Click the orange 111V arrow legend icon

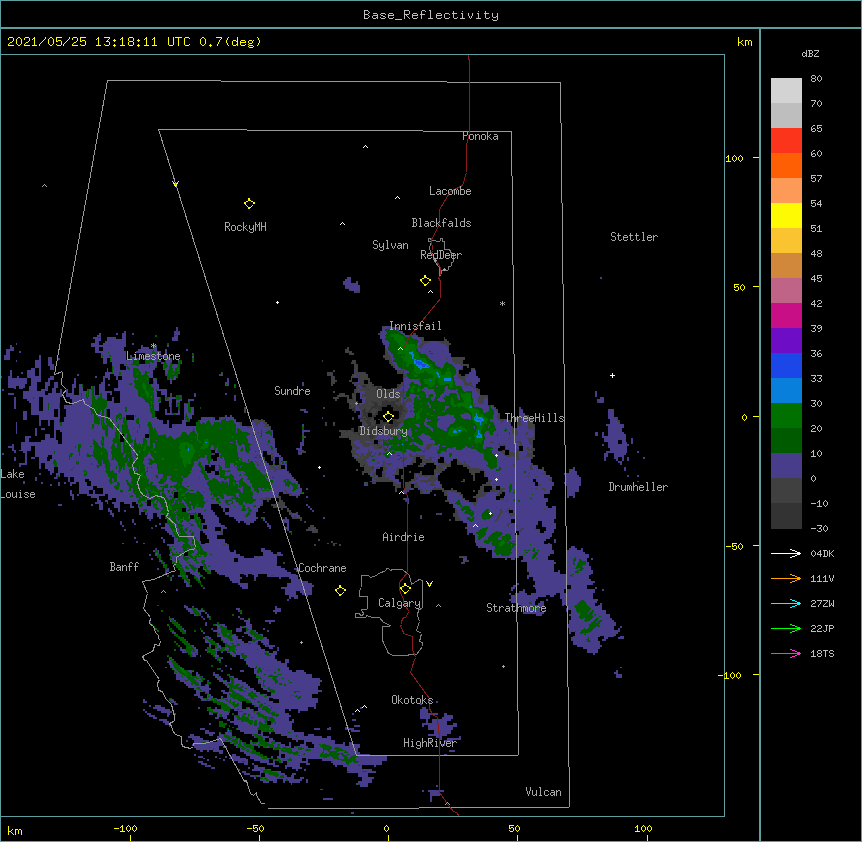(786, 579)
